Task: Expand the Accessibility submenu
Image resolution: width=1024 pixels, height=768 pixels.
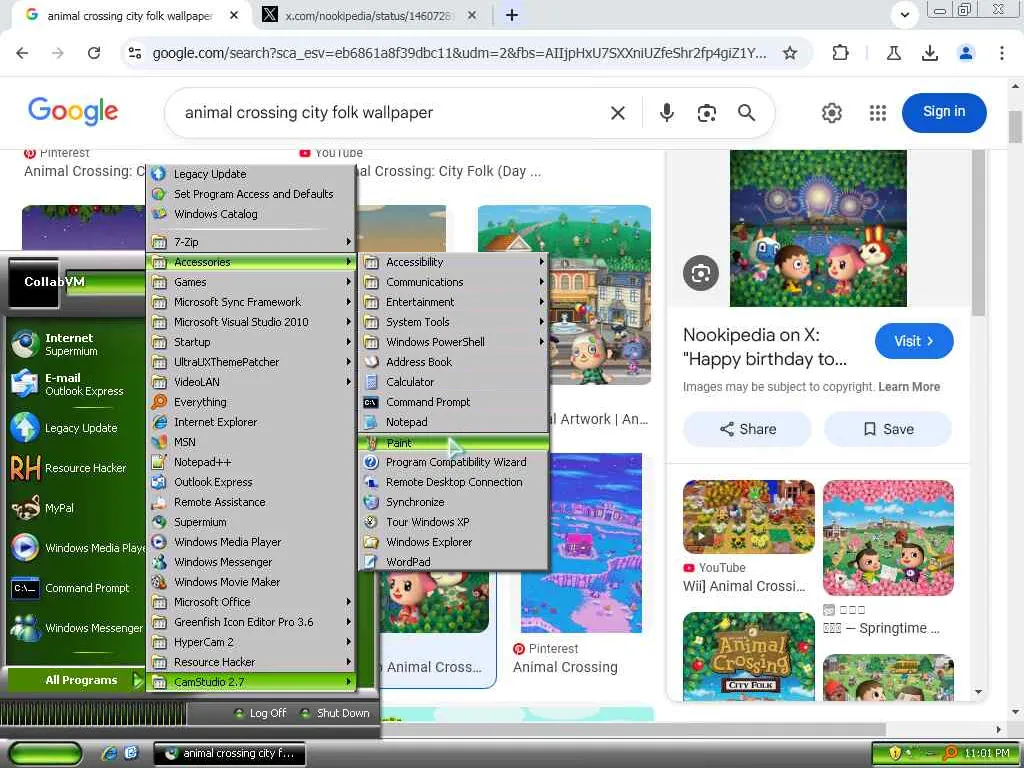Action: (453, 262)
